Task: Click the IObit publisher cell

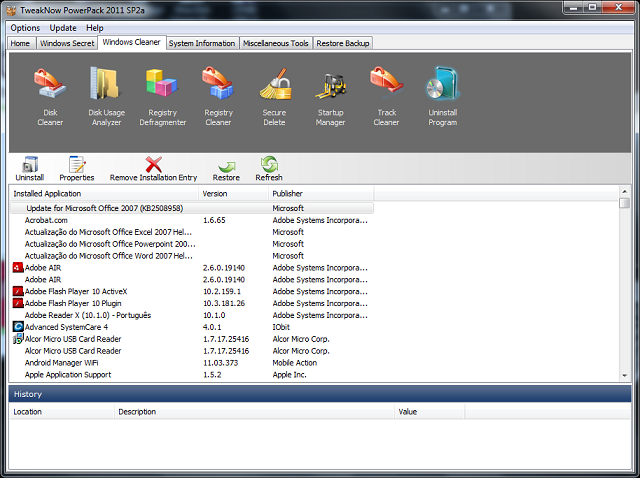Action: 281,327
